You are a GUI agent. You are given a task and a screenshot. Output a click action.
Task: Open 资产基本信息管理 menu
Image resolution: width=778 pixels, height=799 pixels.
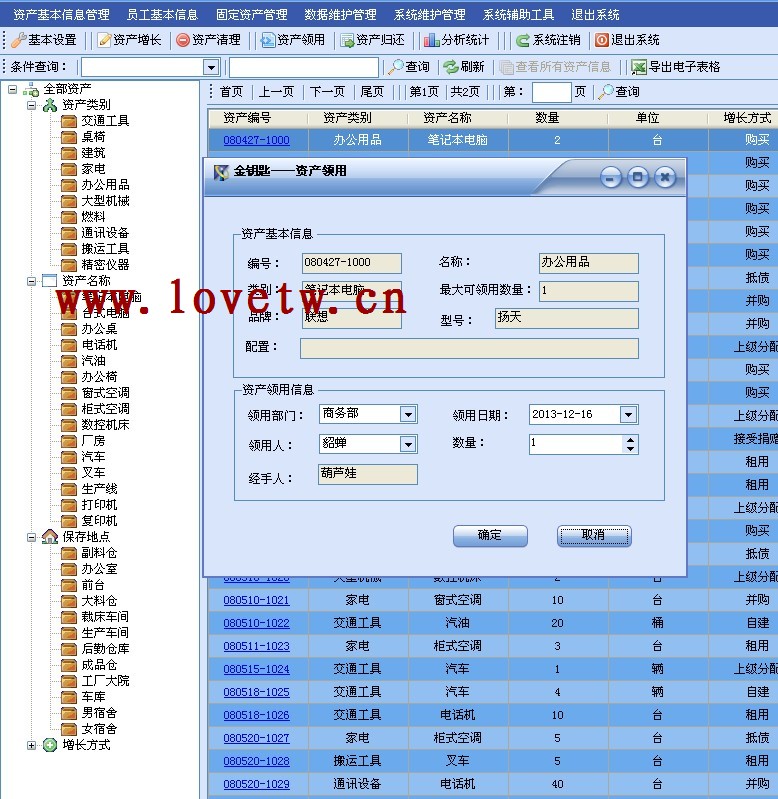(x=62, y=15)
